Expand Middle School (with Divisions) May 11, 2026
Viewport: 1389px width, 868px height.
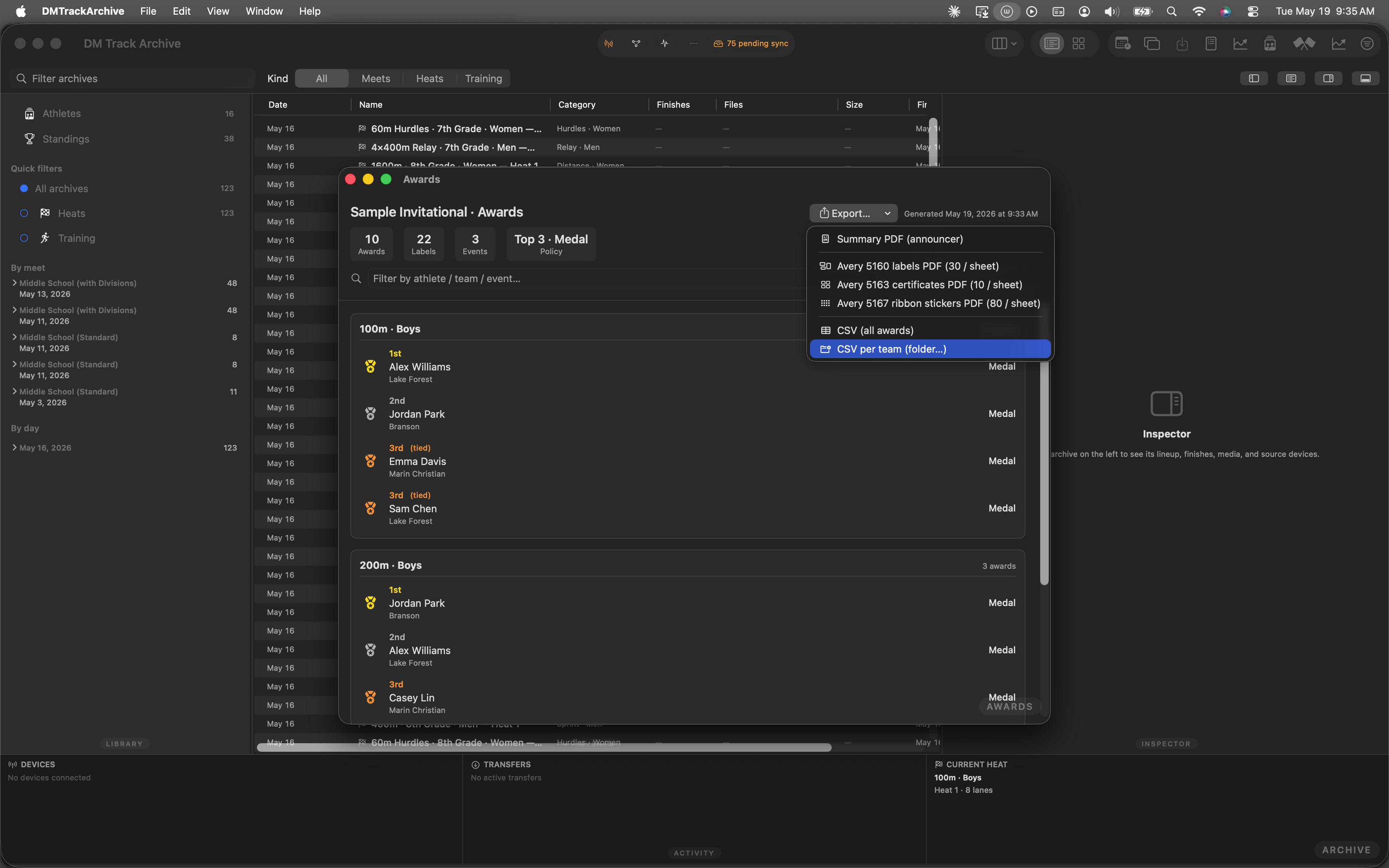point(14,310)
